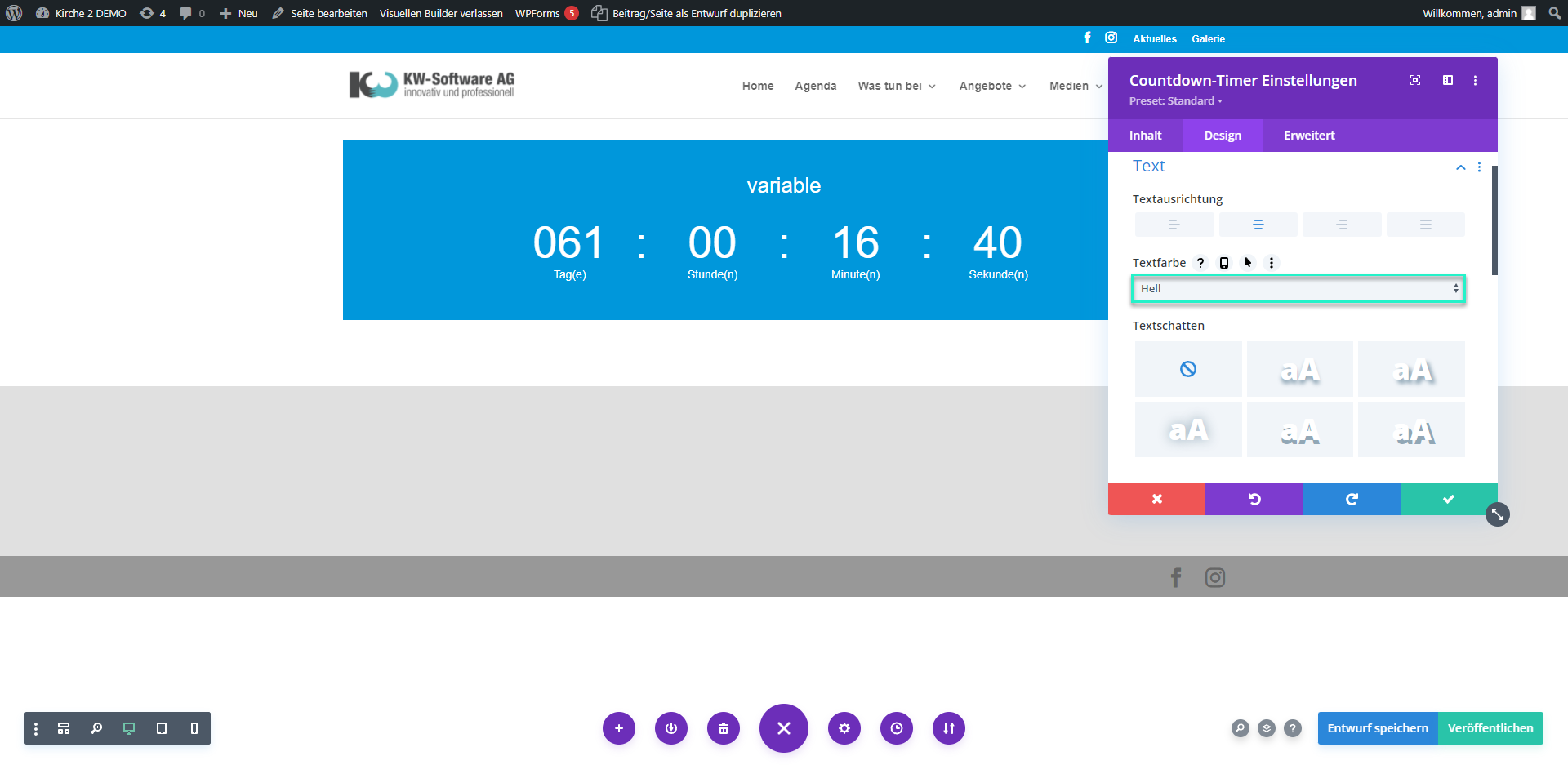Open page settings gear icon
The width and height of the screenshot is (1568, 765).
click(844, 728)
